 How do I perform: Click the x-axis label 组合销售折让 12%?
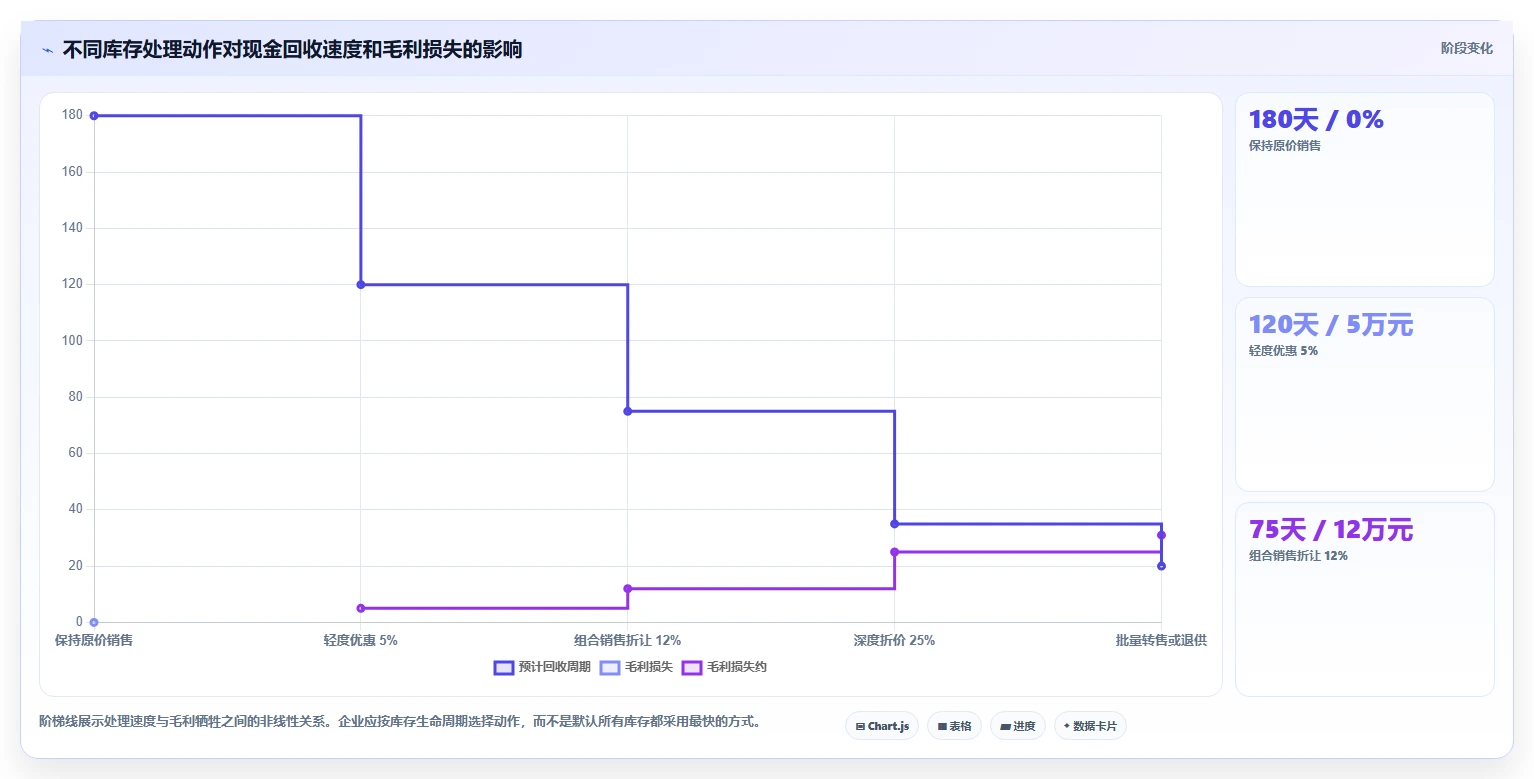[628, 640]
